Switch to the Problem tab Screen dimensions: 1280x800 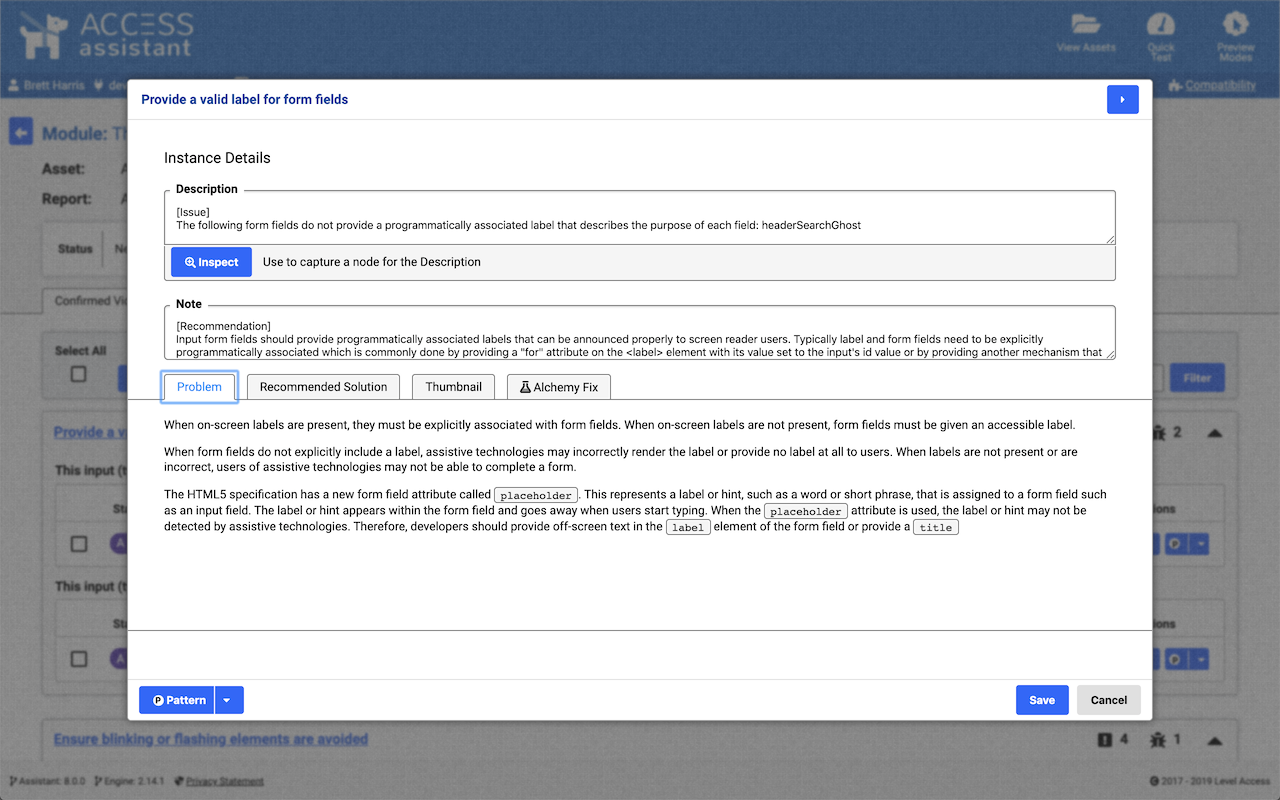(x=199, y=387)
